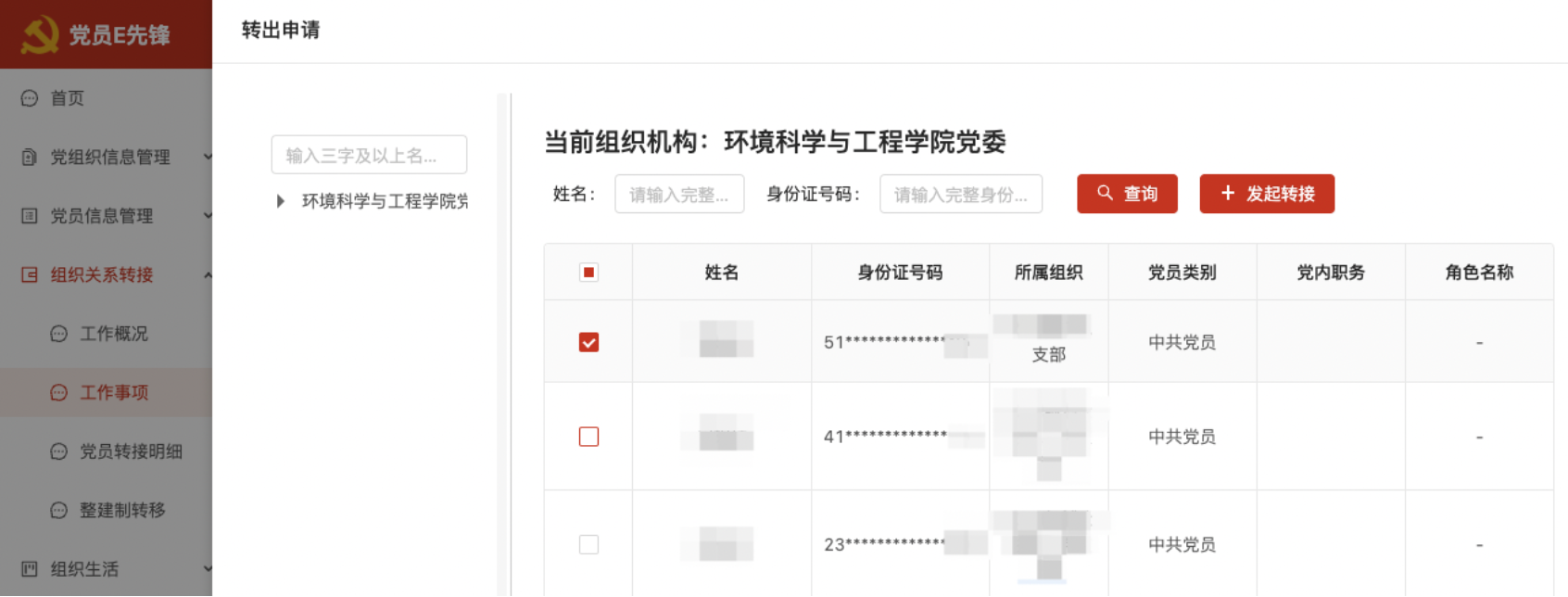Collapse the 组织关系转接 menu chevron

(207, 274)
